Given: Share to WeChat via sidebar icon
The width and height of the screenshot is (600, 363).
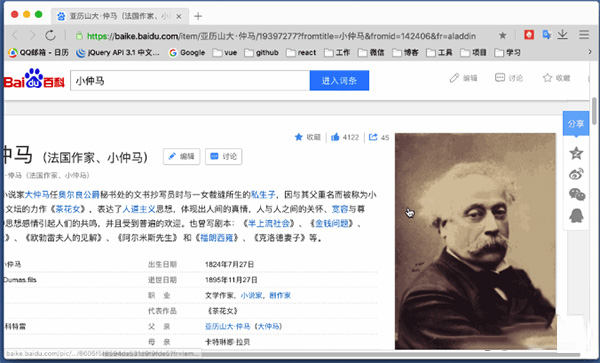Looking at the screenshot, I should coord(577,195).
